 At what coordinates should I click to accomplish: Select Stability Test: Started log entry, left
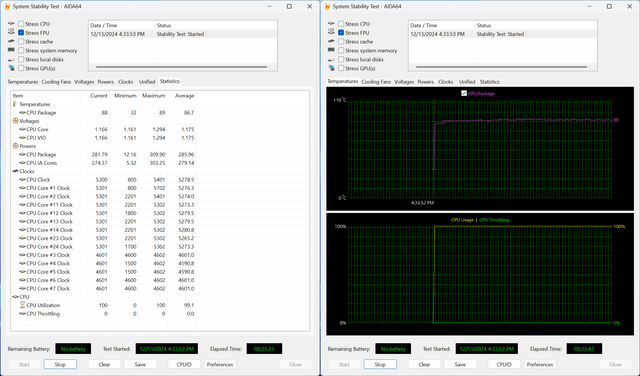[182, 34]
